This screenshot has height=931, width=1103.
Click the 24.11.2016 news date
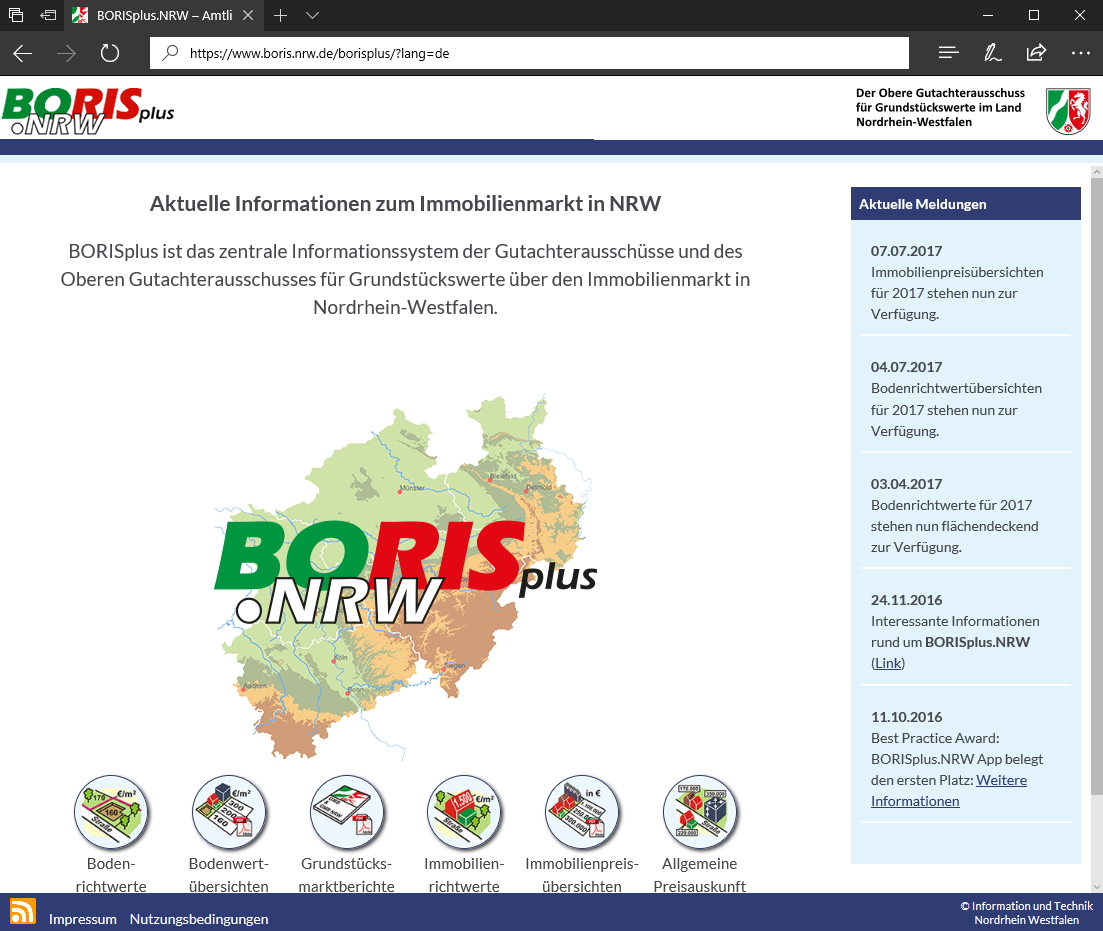pos(906,600)
